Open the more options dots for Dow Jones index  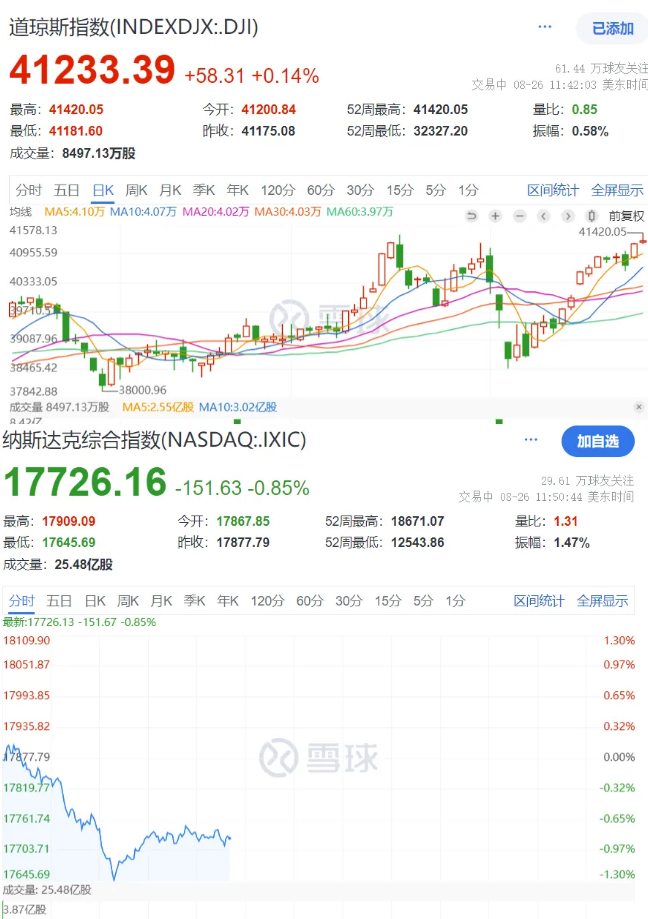(545, 26)
